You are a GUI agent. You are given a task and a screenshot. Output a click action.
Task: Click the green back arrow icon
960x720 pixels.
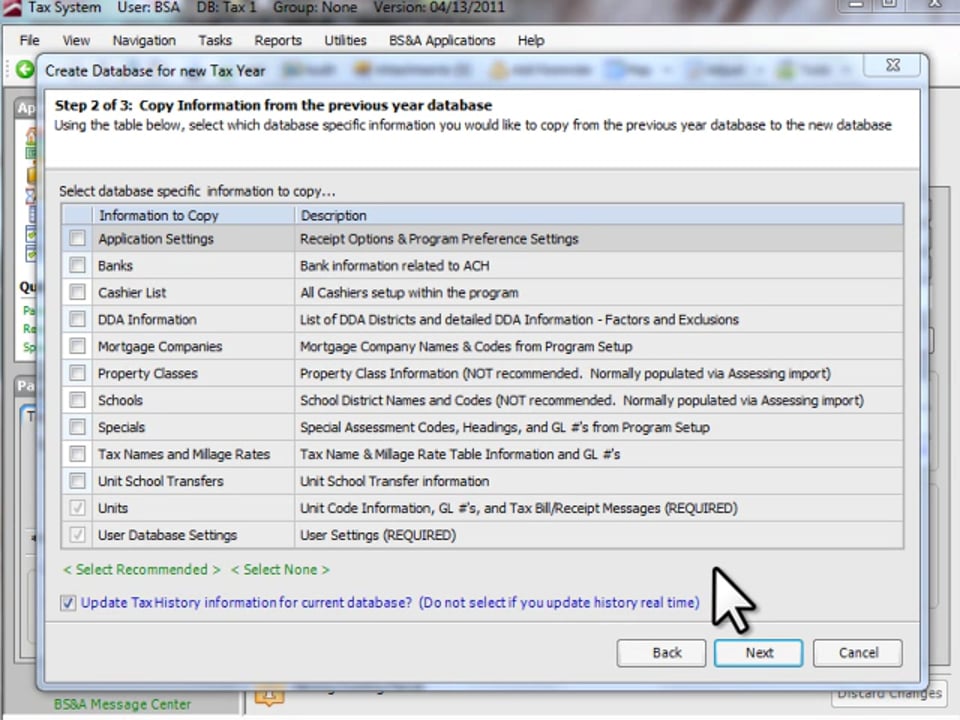(x=25, y=69)
